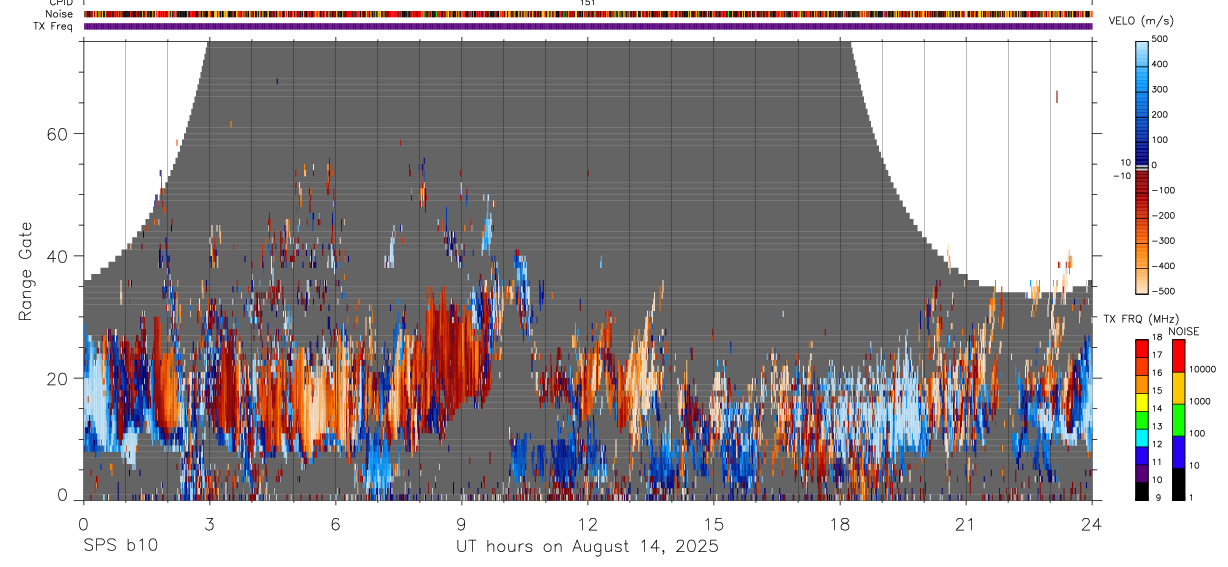Click the x-axis tick label "15"

click(713, 523)
